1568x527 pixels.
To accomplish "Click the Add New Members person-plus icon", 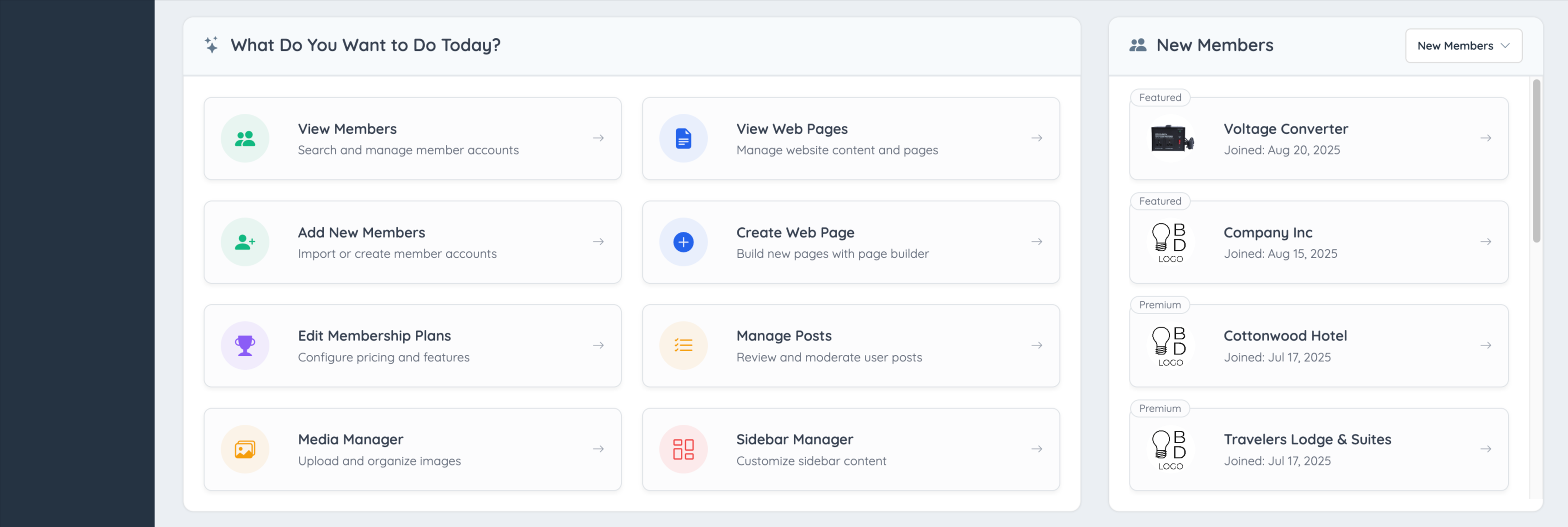I will coord(245,242).
